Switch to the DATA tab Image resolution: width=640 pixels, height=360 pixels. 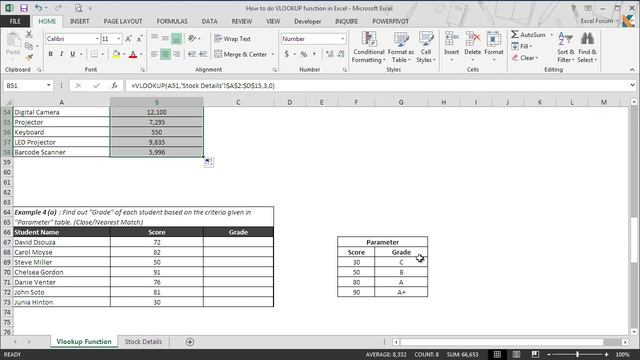[209, 21]
